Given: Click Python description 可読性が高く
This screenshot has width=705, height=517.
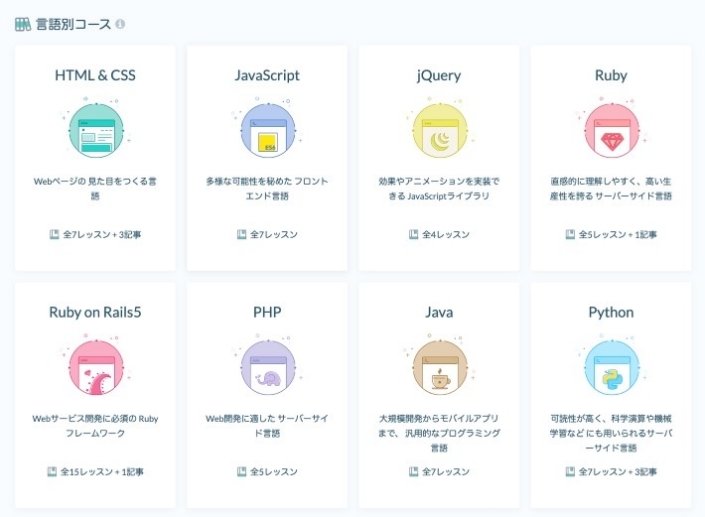Looking at the screenshot, I should point(611,433).
